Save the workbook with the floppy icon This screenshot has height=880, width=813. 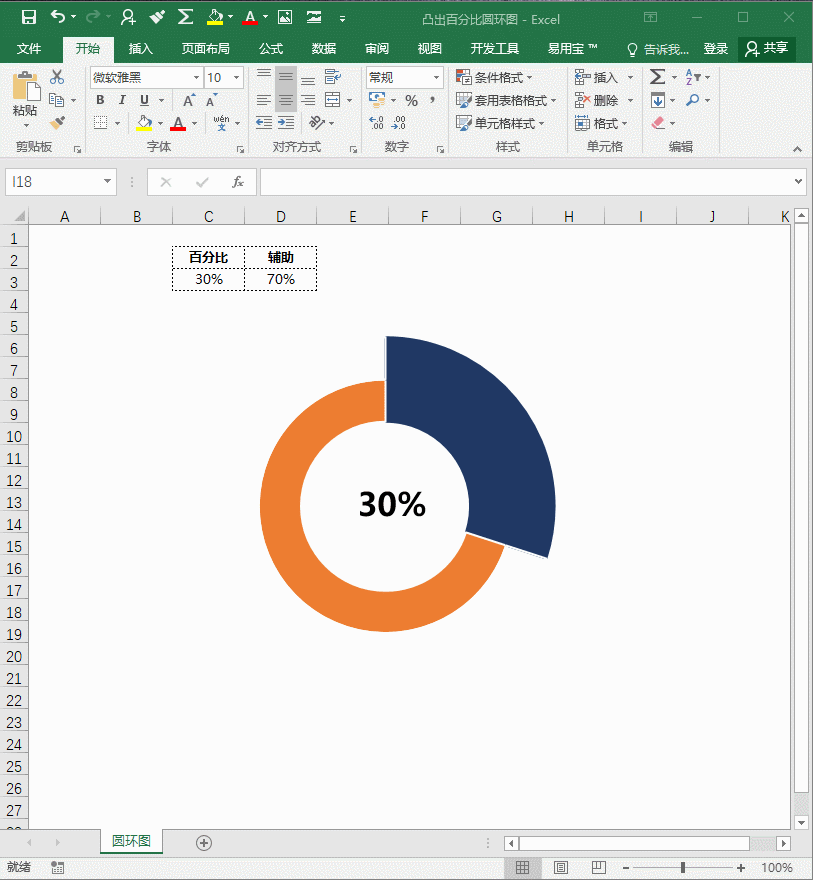pos(29,17)
